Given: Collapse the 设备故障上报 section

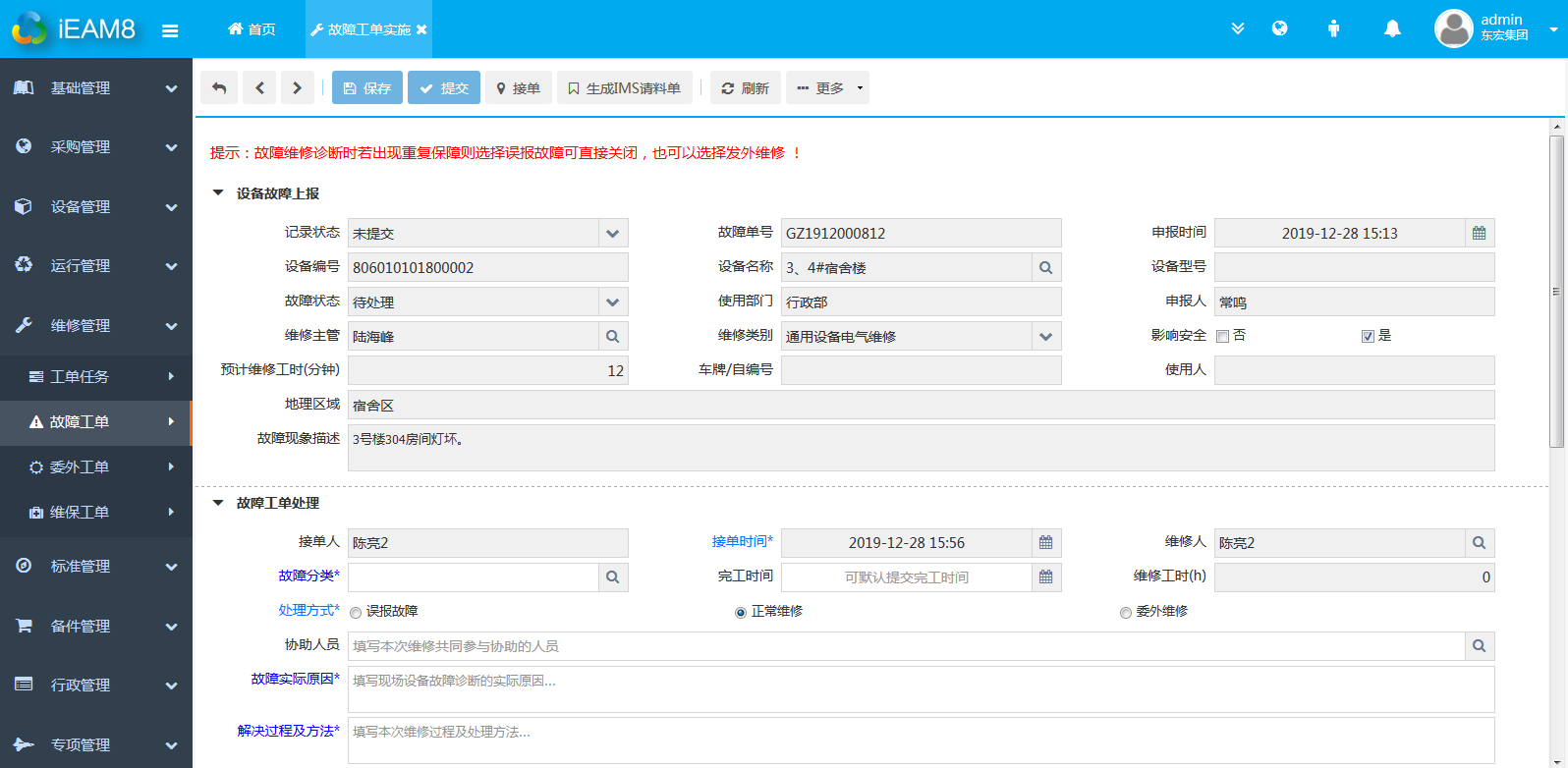Looking at the screenshot, I should click(218, 193).
